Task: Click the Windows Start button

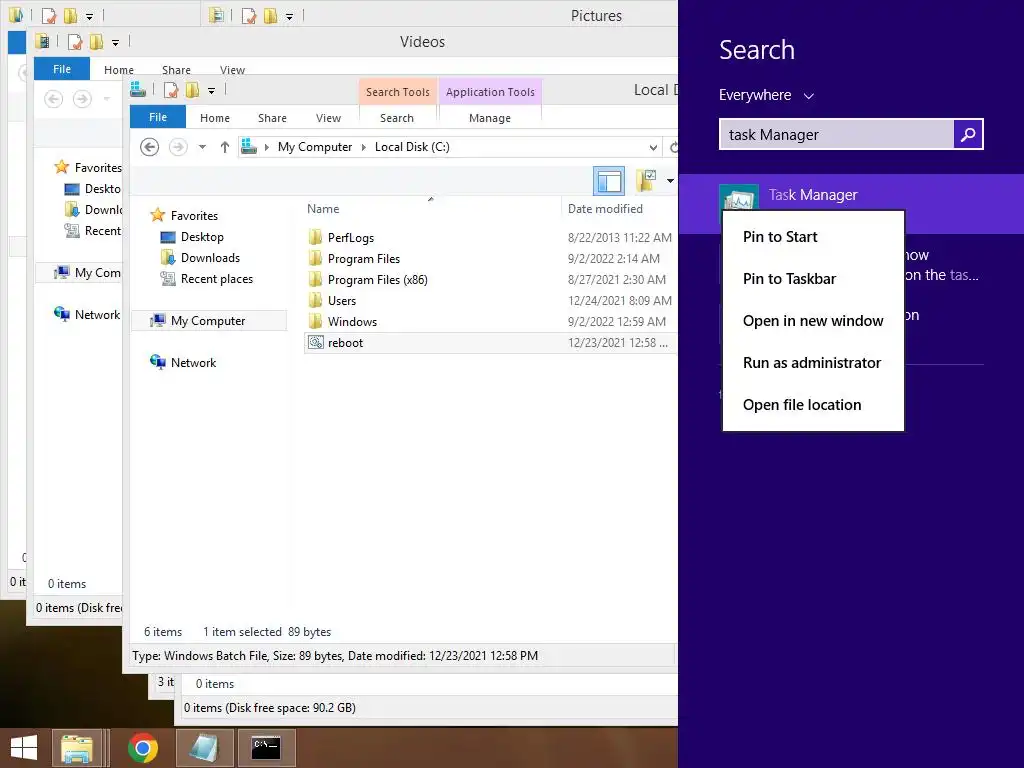Action: pyautogui.click(x=24, y=748)
